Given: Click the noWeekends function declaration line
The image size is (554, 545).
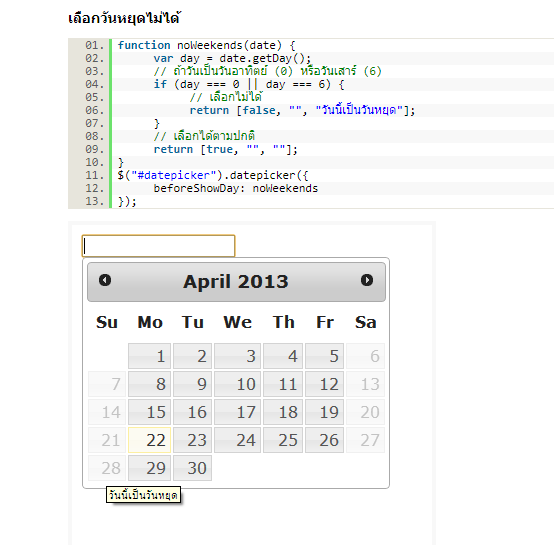Looking at the screenshot, I should [x=206, y=45].
